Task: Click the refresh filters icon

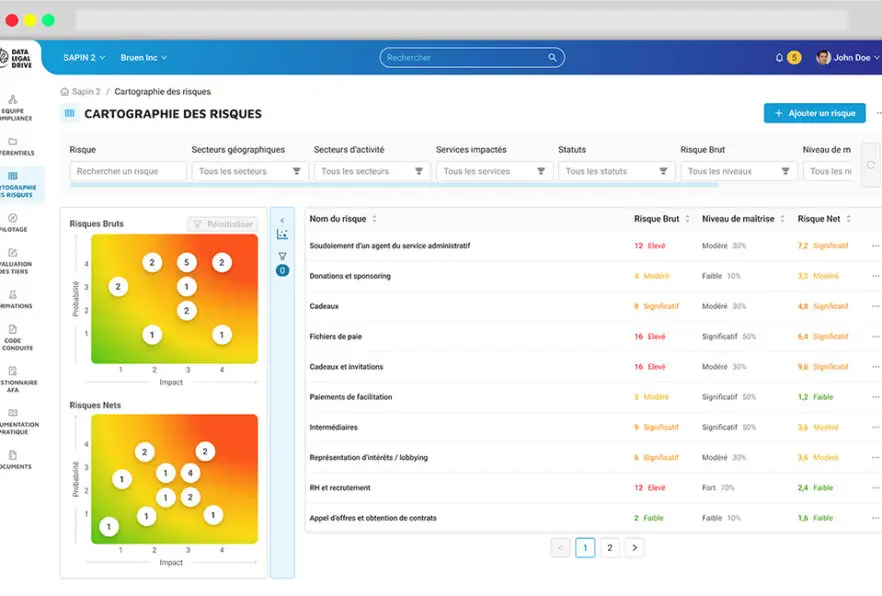Action: click(x=871, y=165)
